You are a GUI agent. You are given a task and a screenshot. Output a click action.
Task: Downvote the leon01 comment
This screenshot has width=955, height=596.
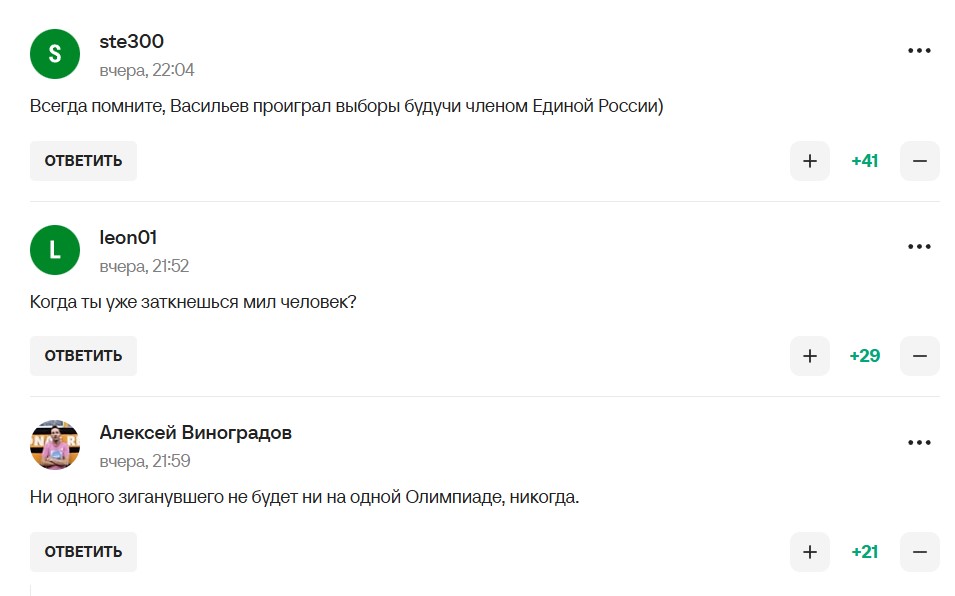pyautogui.click(x=919, y=356)
